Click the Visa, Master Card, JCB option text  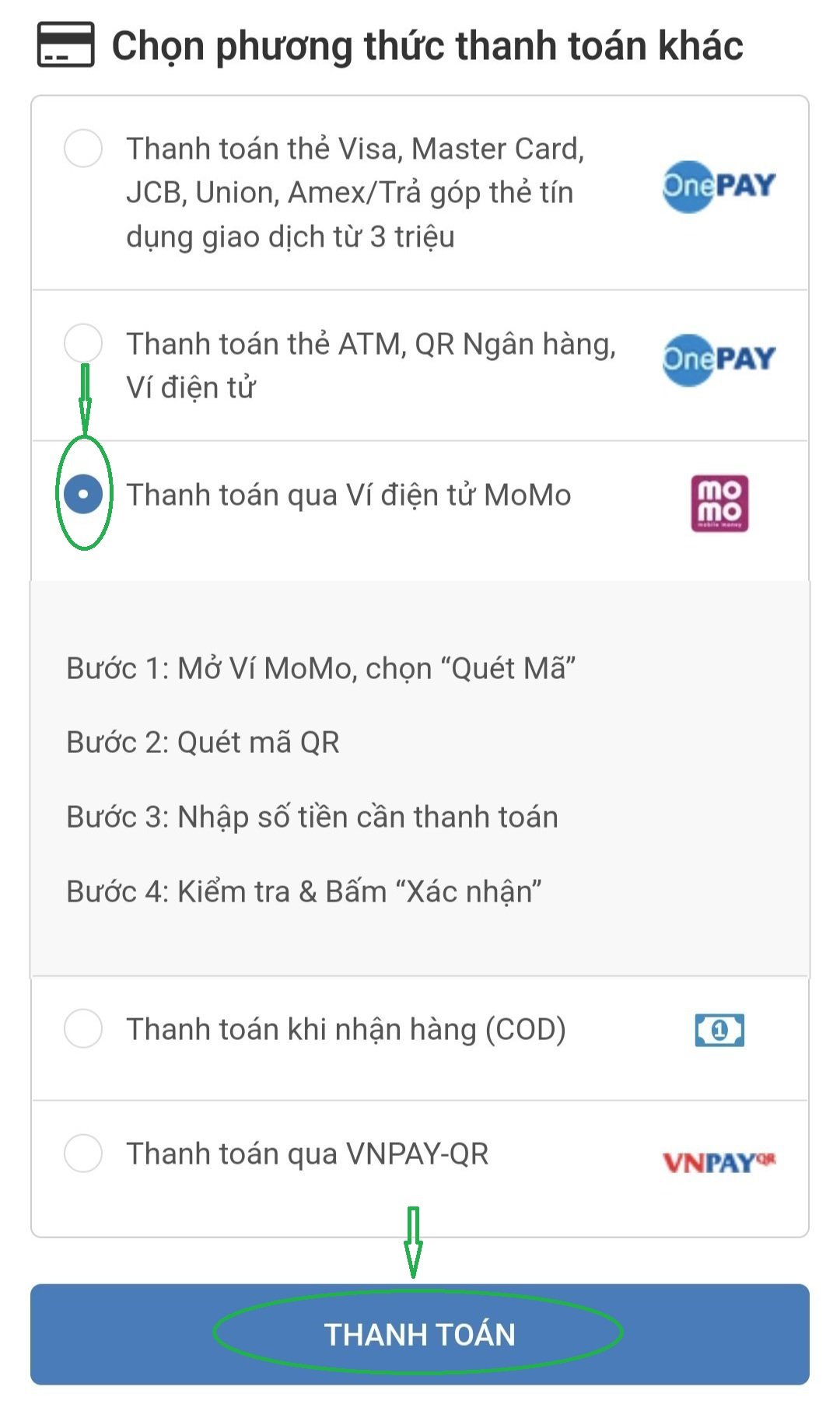click(x=355, y=192)
